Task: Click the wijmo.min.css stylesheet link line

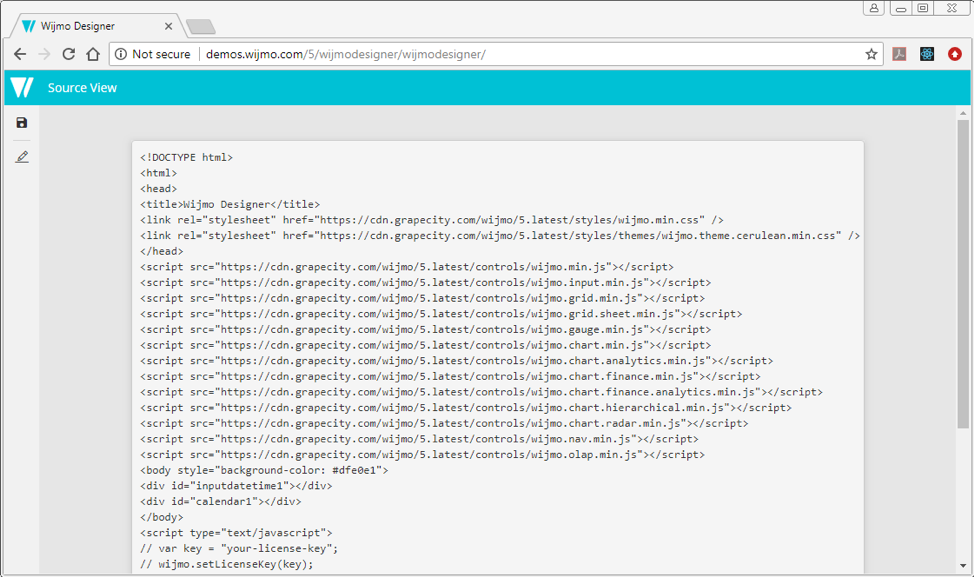Action: pos(432,220)
